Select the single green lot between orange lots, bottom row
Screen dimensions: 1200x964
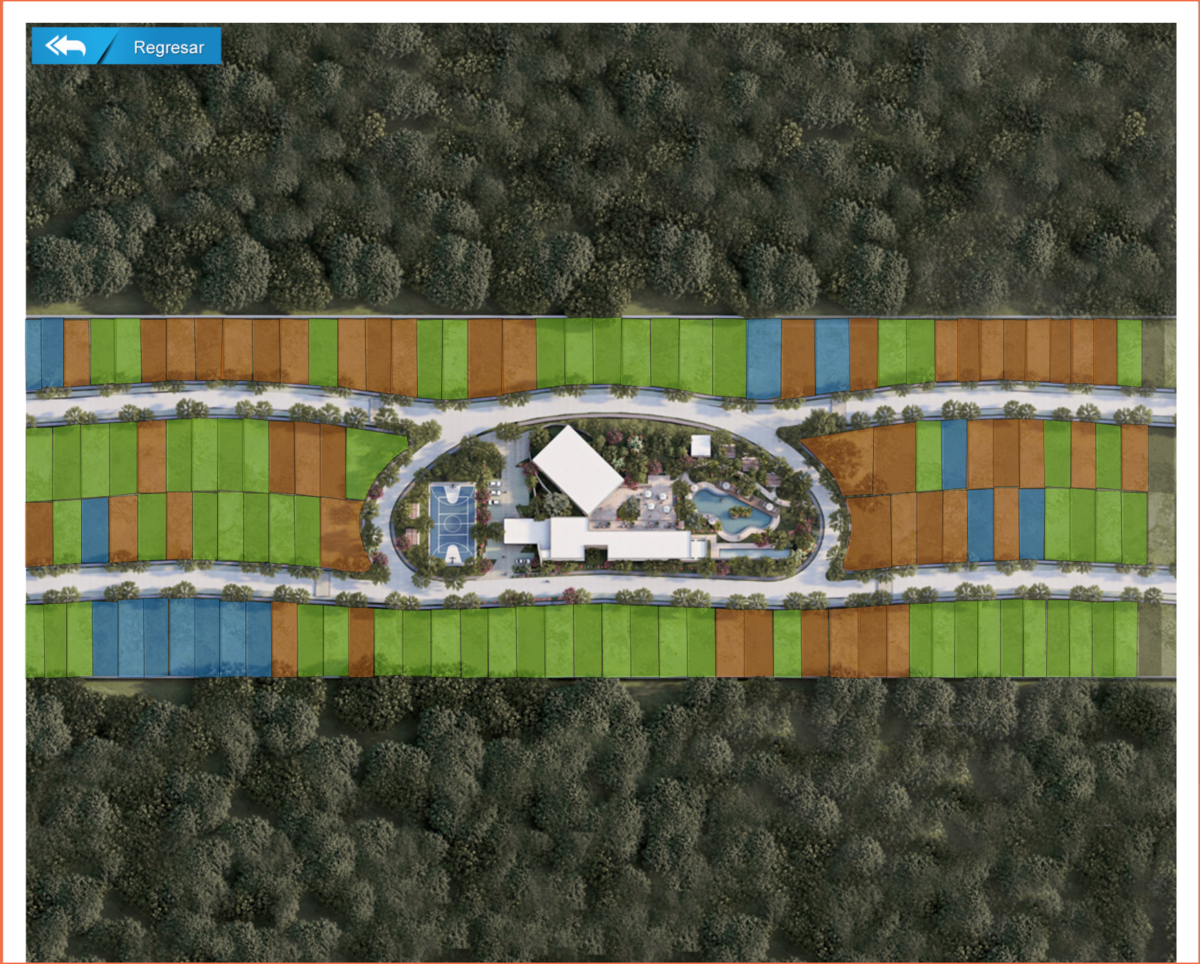click(x=787, y=642)
